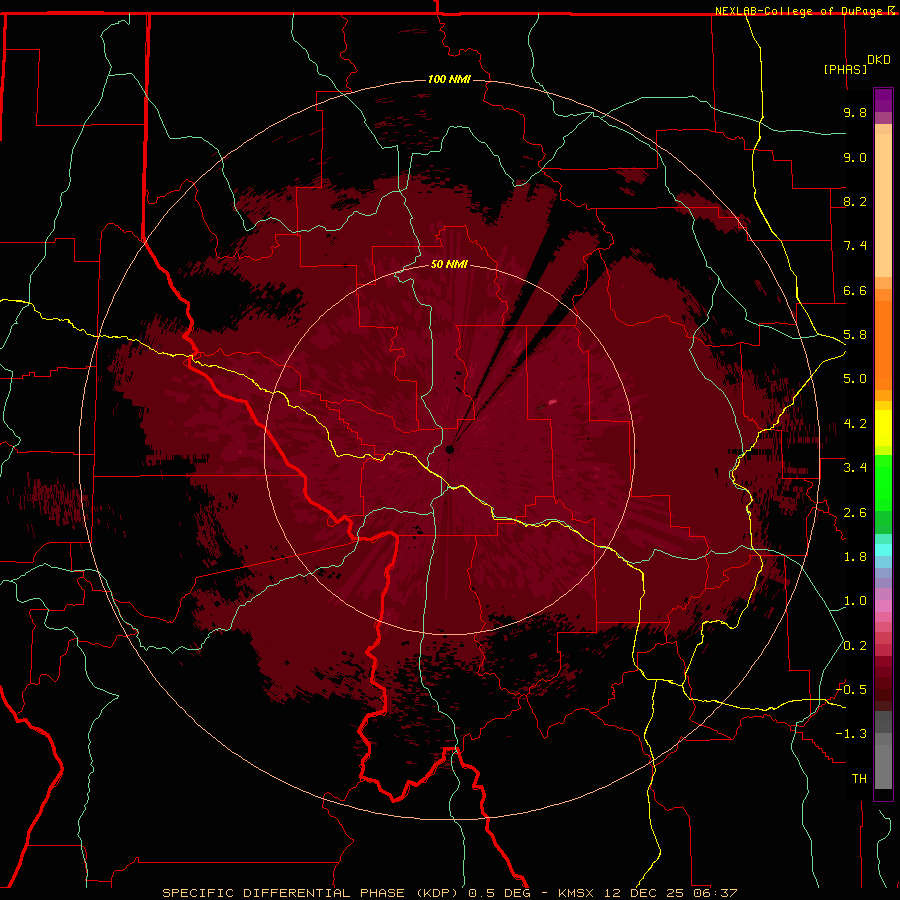Click the 8.2 value on the scale
The image size is (900, 900).
pyautogui.click(x=855, y=202)
